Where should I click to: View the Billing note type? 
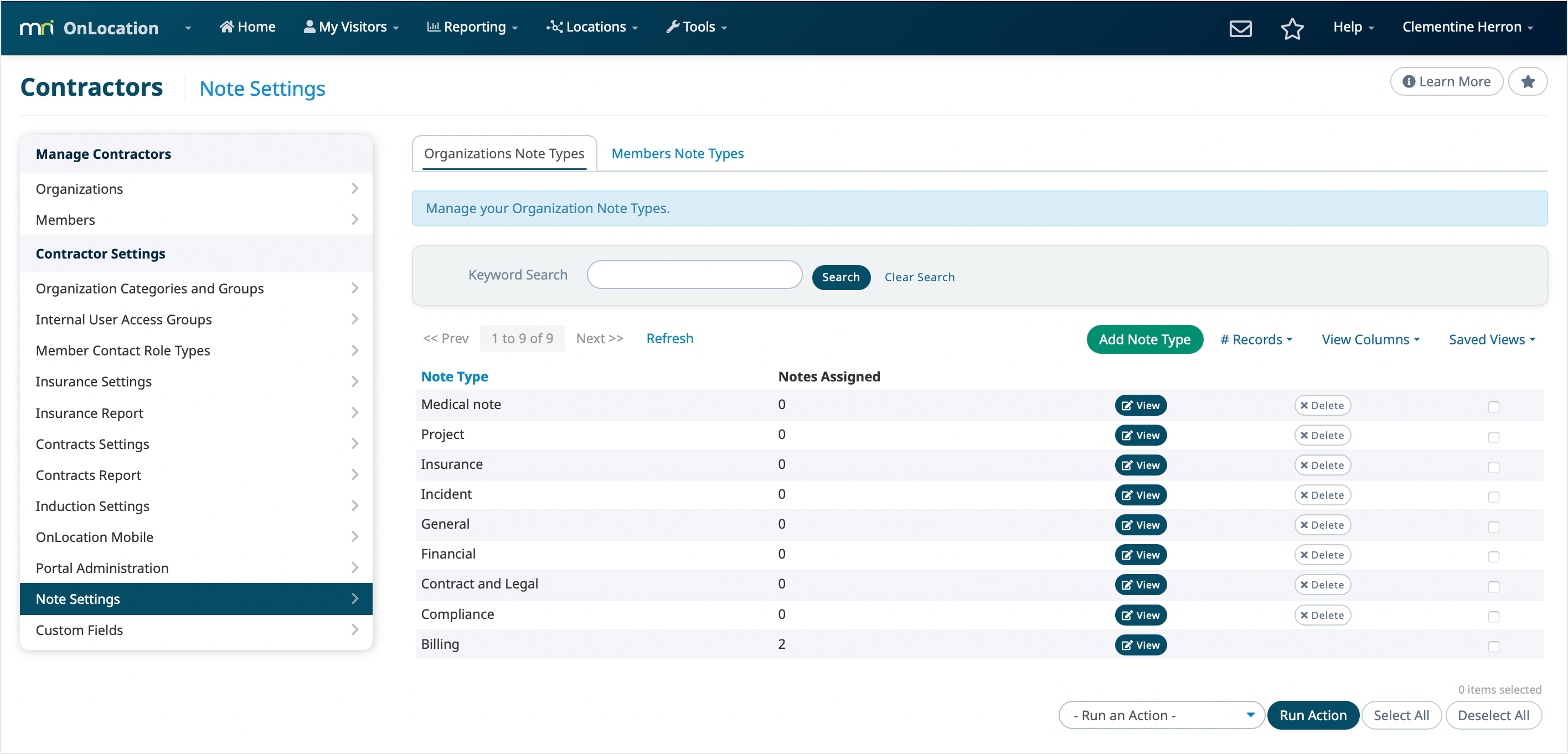pos(1140,644)
